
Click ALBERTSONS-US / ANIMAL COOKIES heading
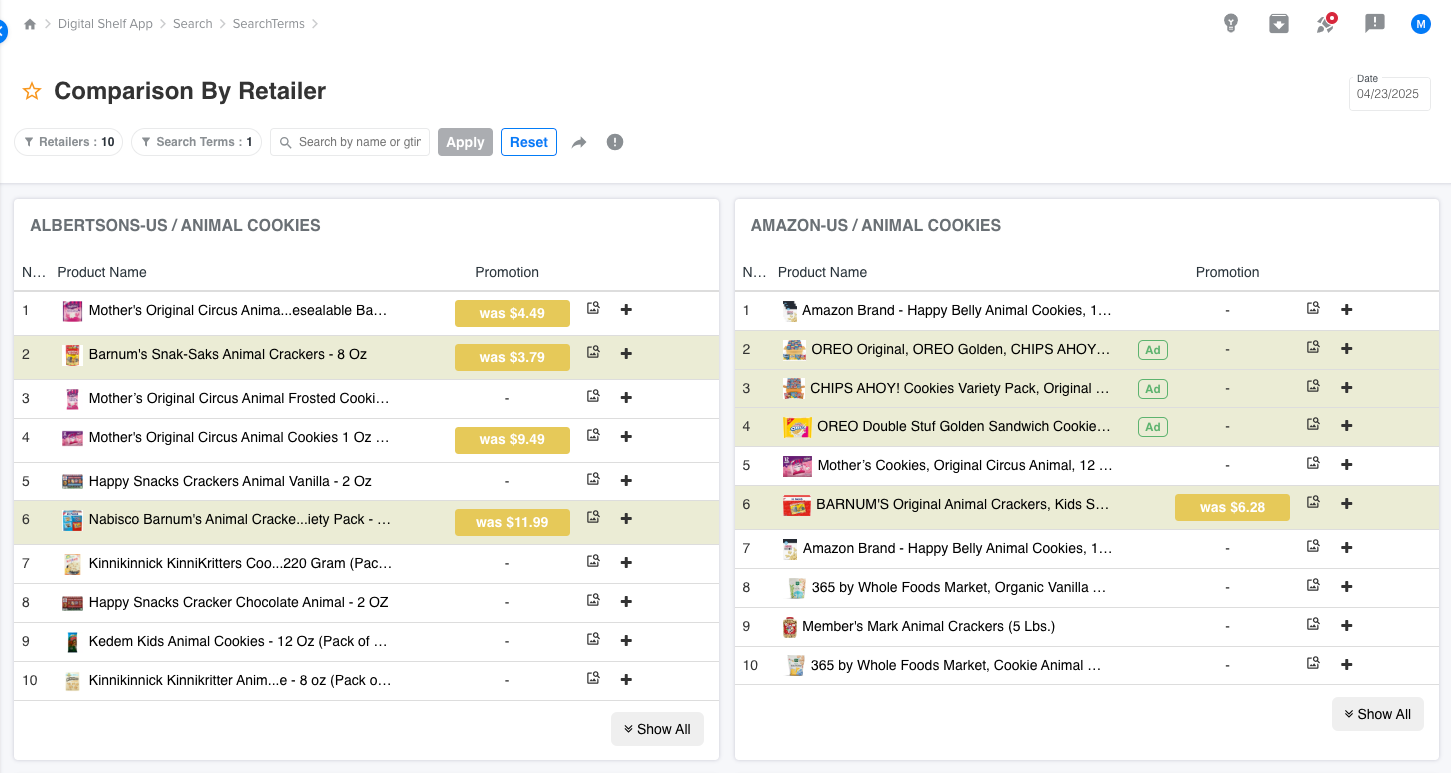[x=175, y=225]
